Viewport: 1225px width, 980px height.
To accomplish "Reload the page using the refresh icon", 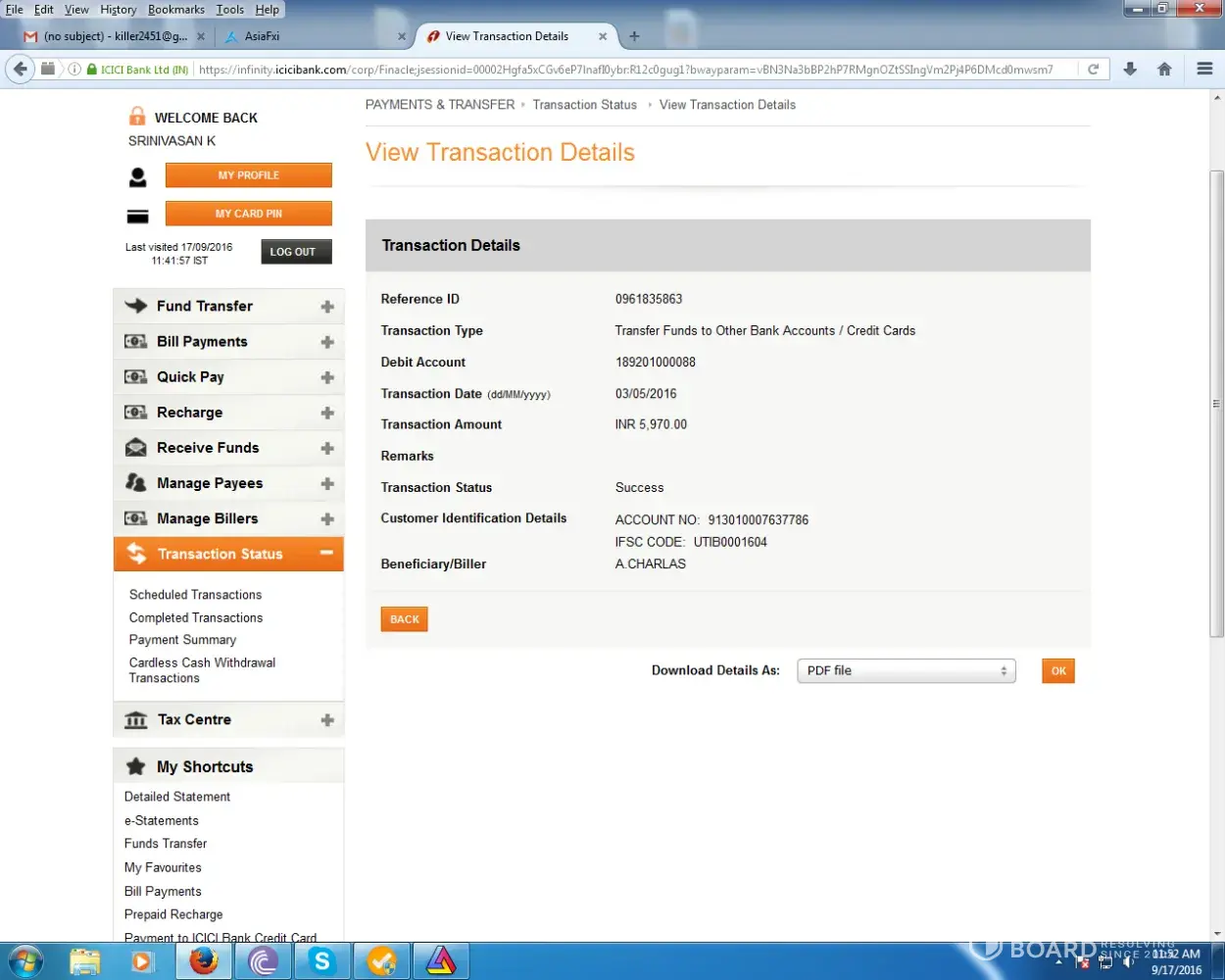I will click(1093, 70).
